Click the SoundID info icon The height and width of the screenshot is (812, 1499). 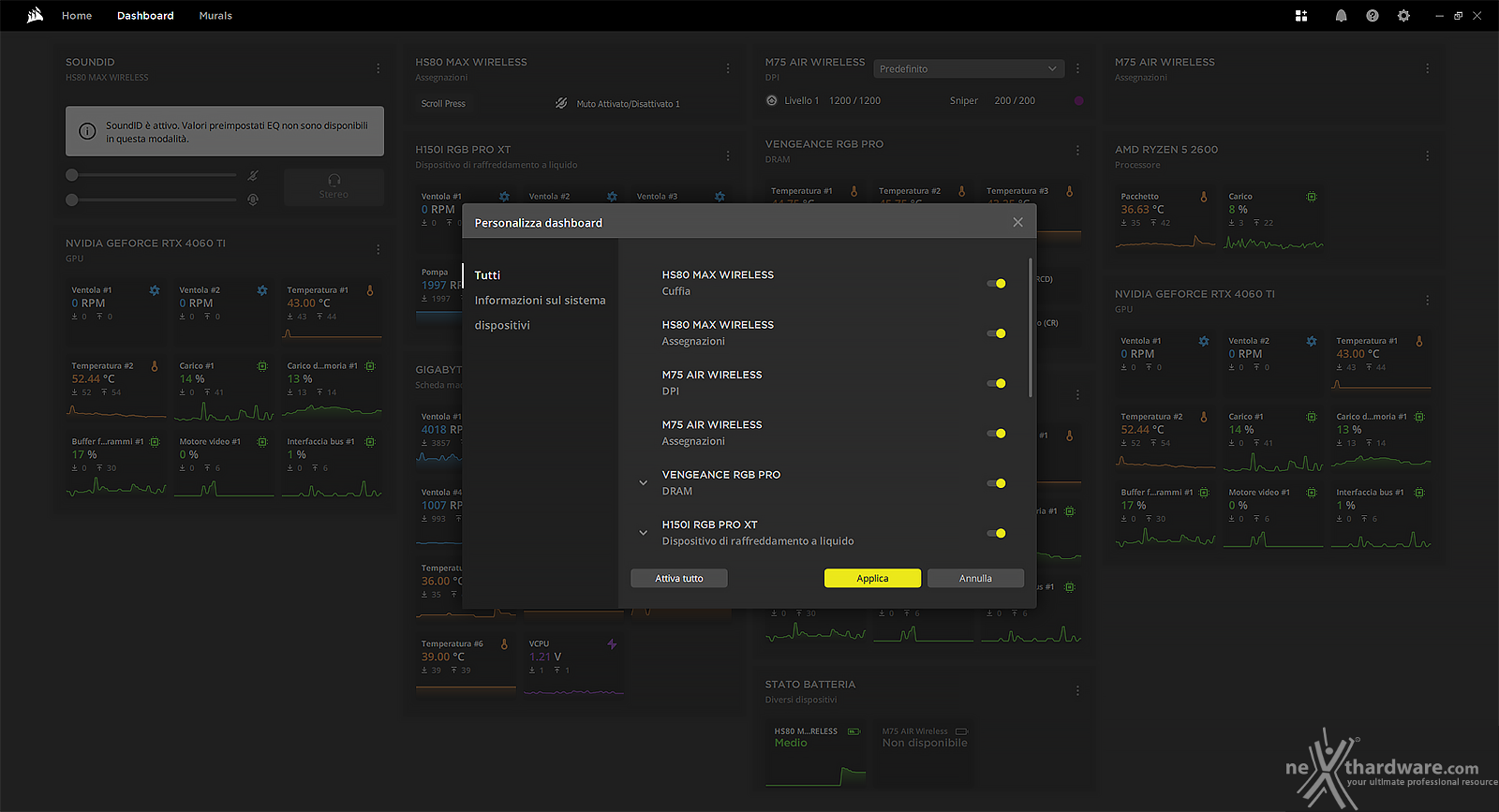coord(87,131)
